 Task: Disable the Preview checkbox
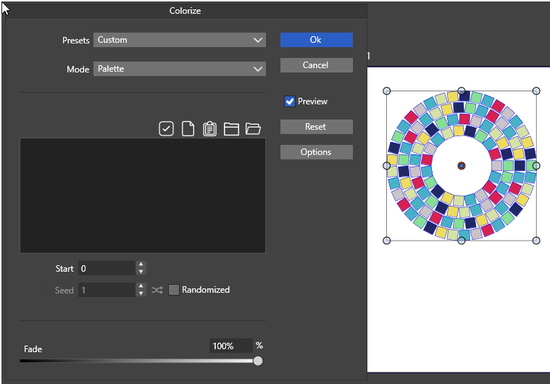point(290,101)
